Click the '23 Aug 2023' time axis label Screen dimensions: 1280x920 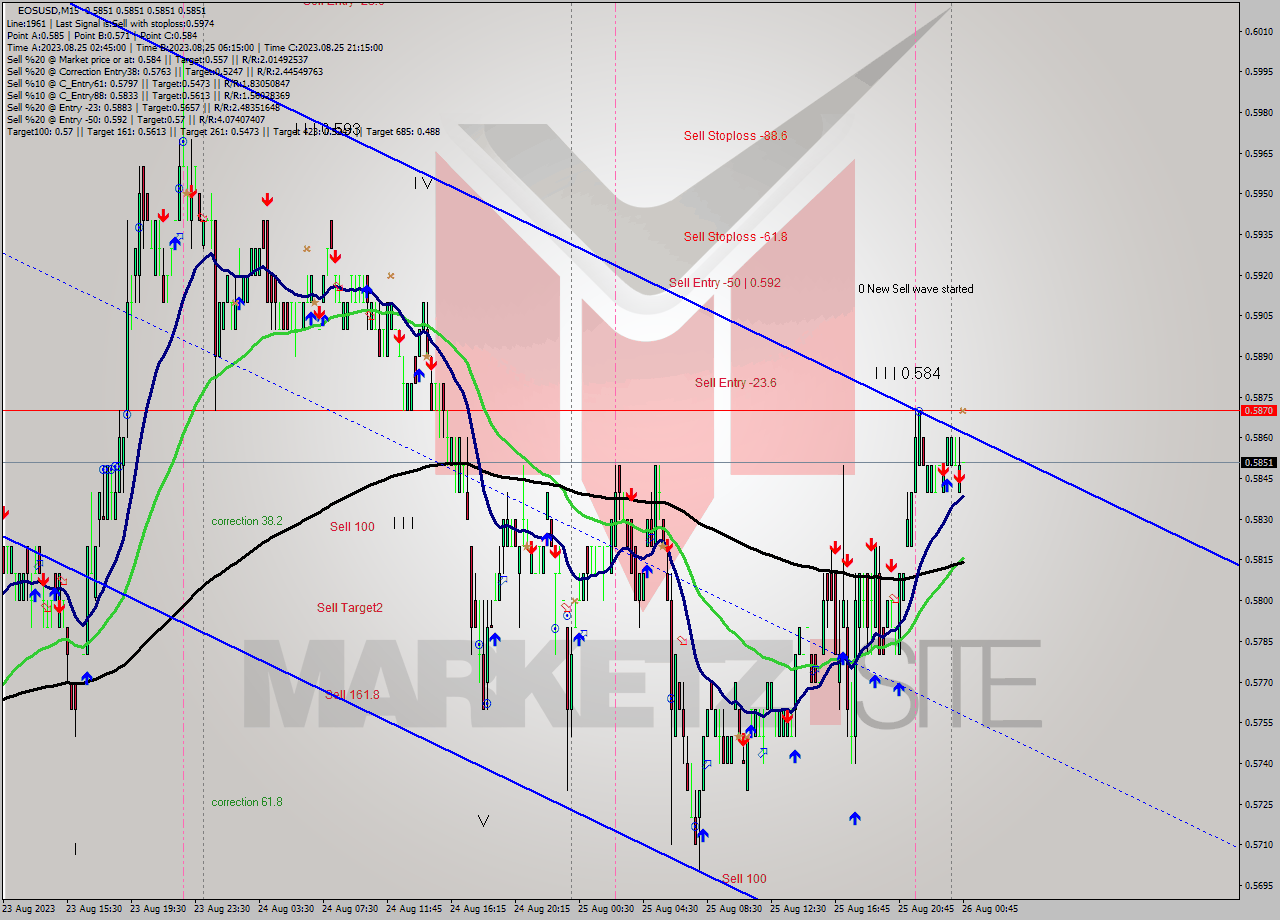pyautogui.click(x=29, y=909)
